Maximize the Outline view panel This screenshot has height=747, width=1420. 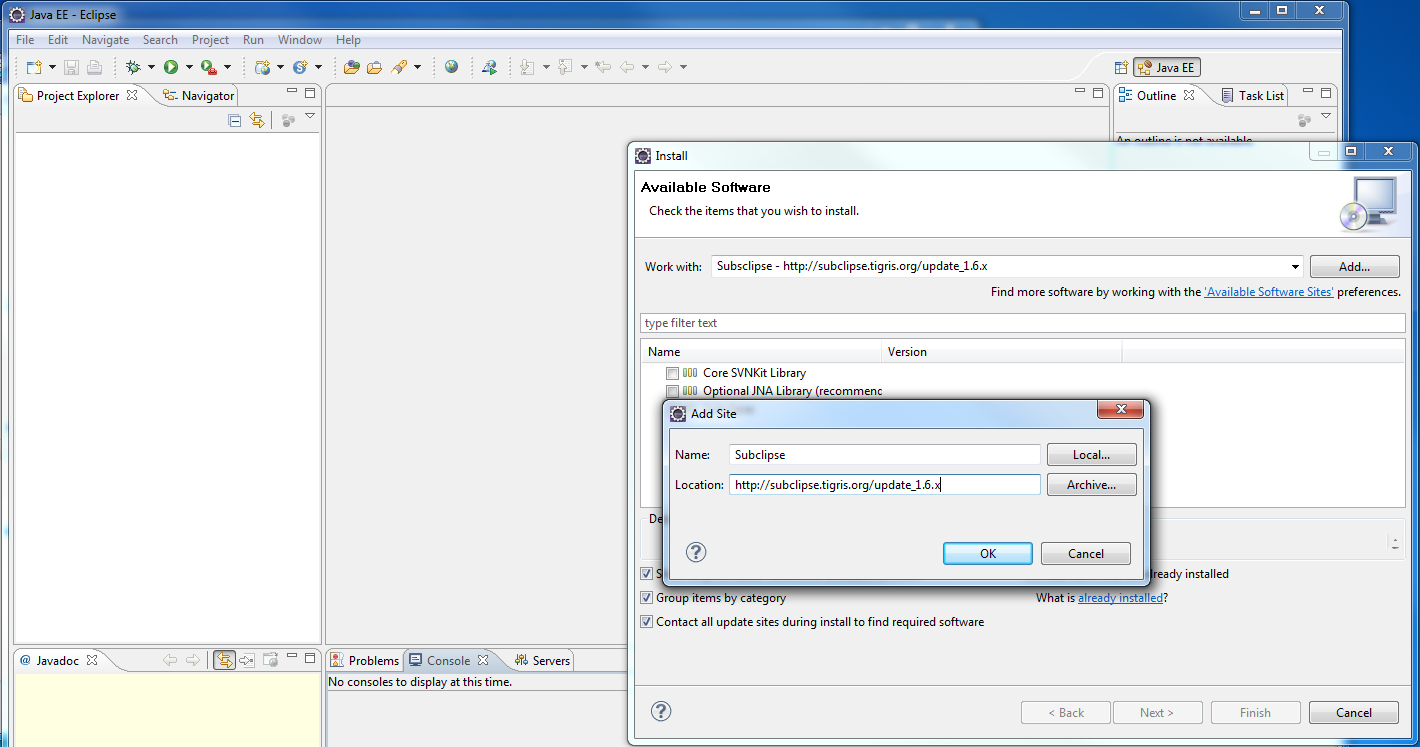(x=1326, y=93)
